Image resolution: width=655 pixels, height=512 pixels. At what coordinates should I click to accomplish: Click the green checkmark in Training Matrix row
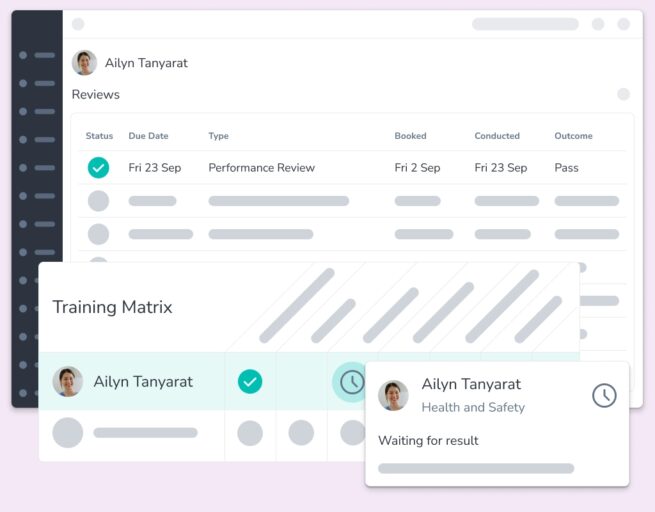250,382
